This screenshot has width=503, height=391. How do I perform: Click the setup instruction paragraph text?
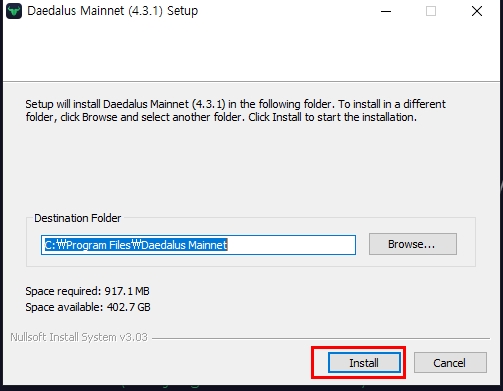235,111
